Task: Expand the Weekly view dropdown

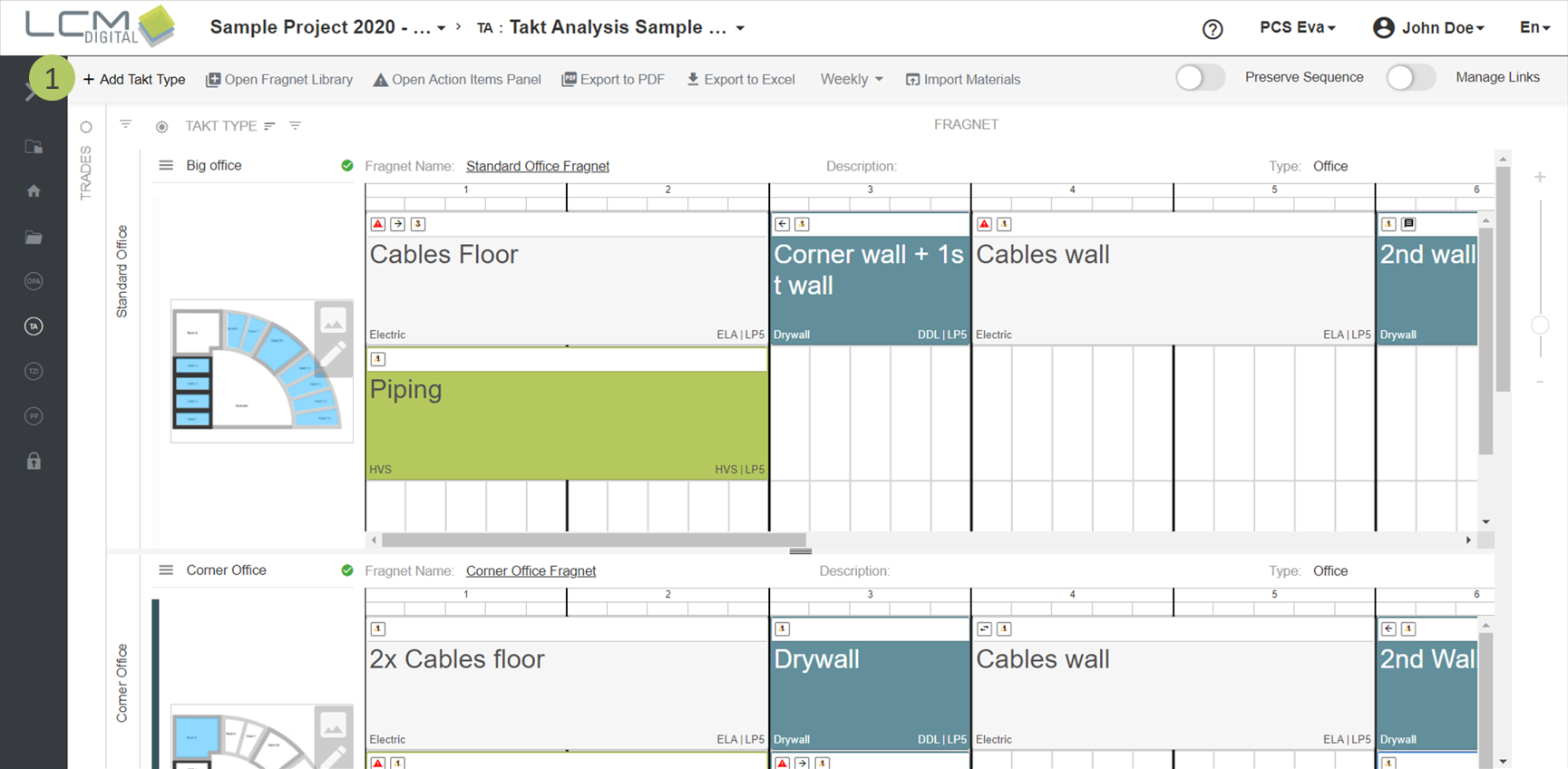Action: point(851,80)
